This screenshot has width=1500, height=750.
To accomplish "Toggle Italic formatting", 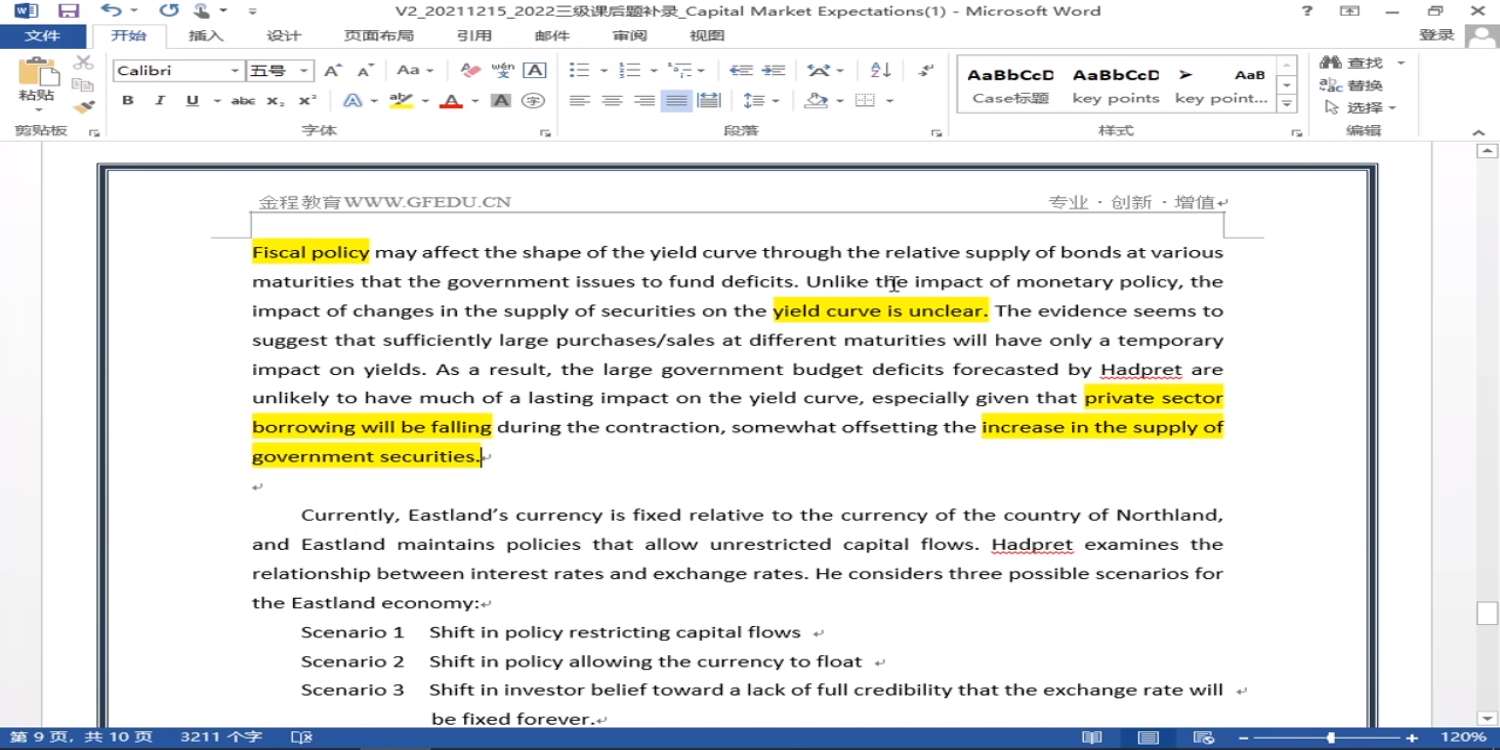I will 159,101.
